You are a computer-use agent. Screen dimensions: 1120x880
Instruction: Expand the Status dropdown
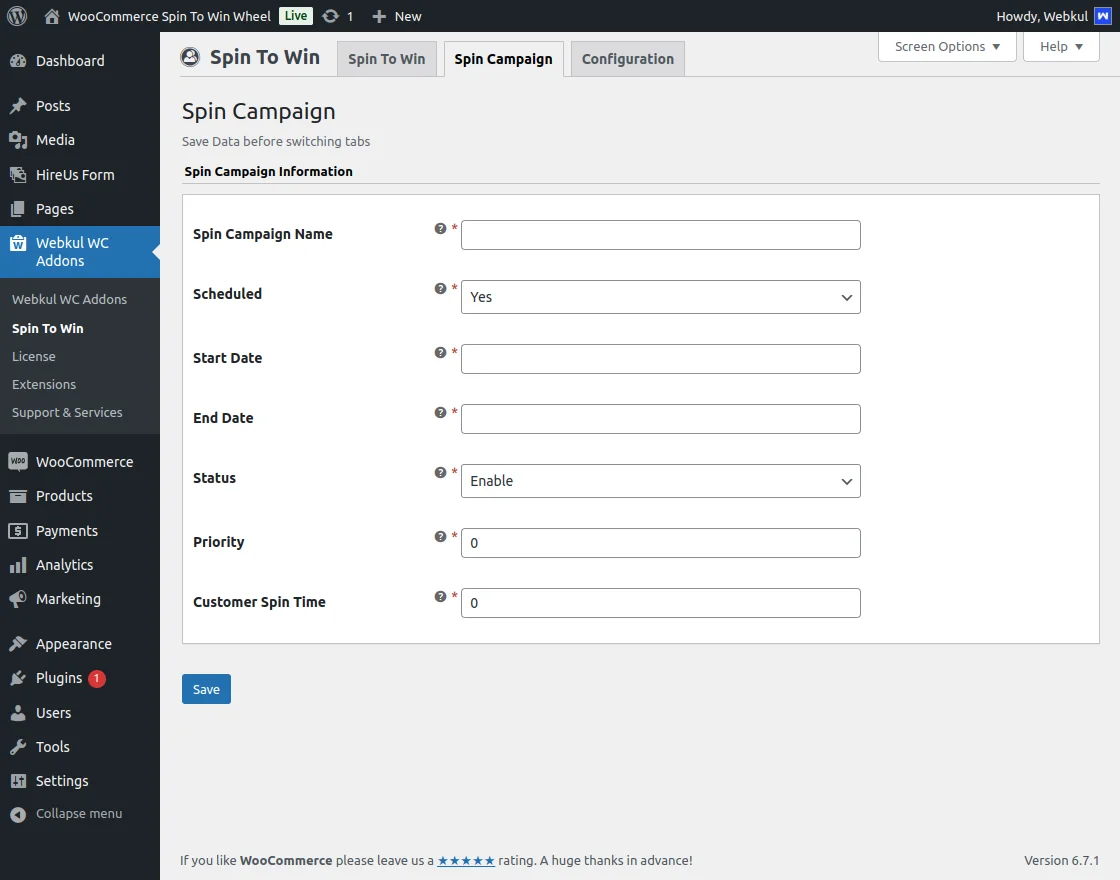click(x=660, y=481)
